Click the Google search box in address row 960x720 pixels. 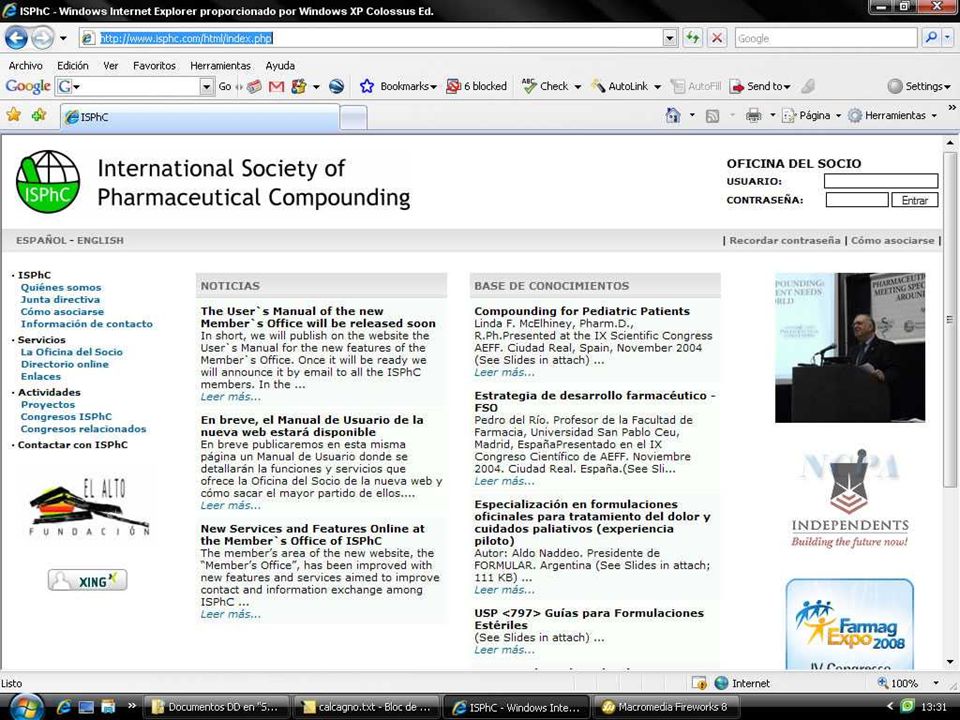pos(827,38)
